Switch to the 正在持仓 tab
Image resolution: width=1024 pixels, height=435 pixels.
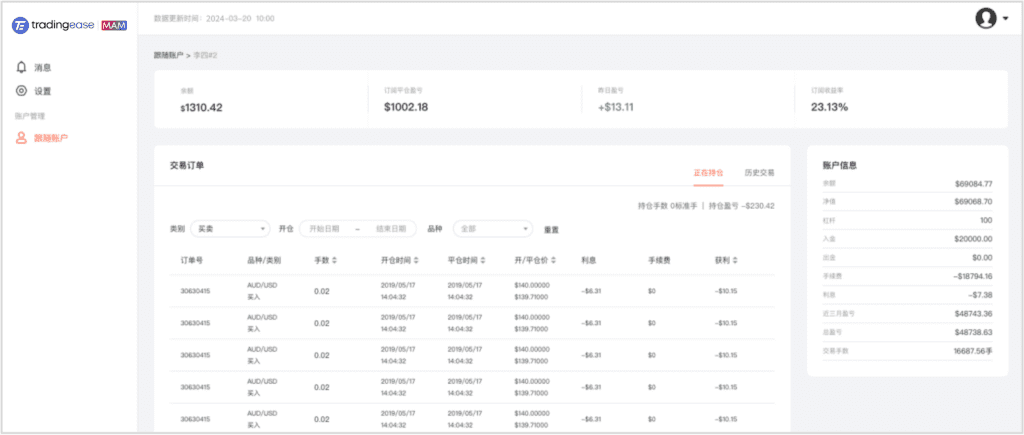coord(708,172)
